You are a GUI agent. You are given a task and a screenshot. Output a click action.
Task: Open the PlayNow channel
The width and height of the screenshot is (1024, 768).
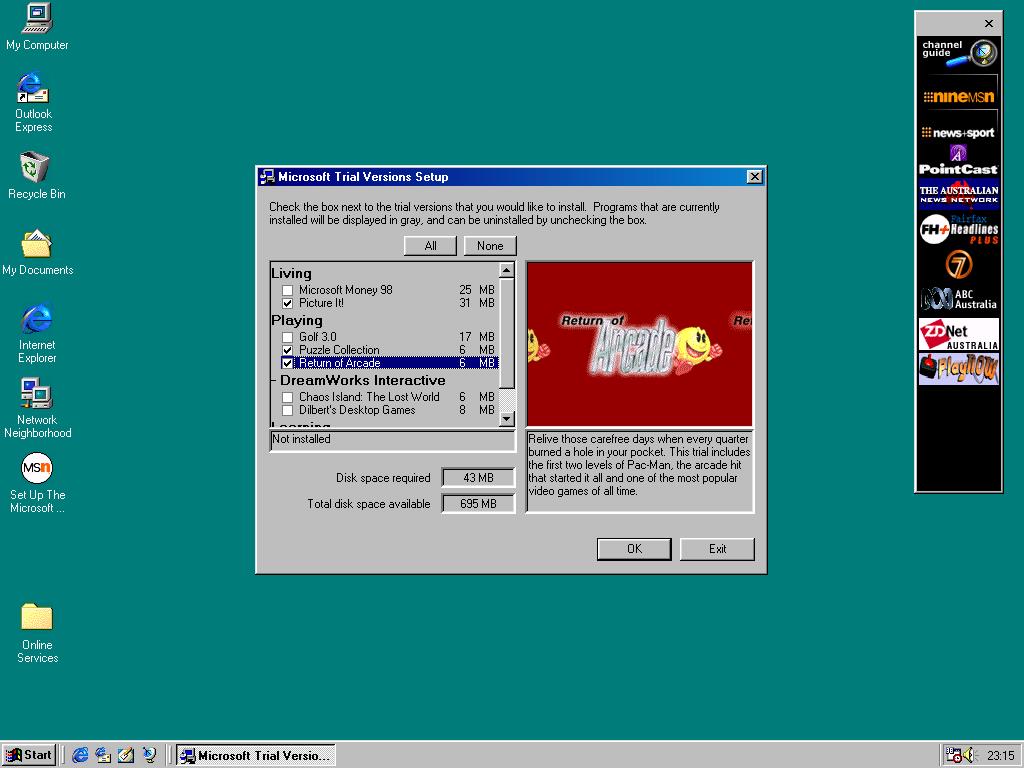[x=958, y=369]
